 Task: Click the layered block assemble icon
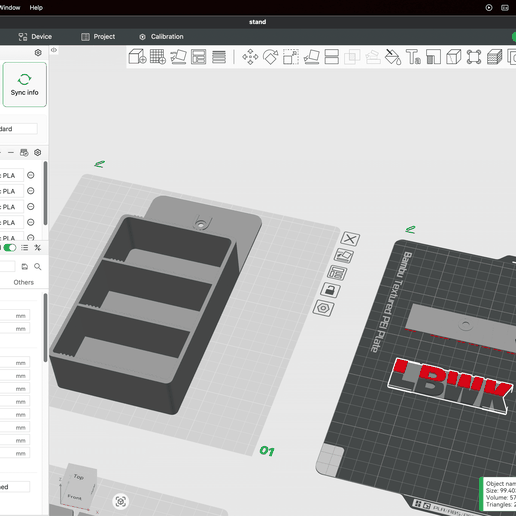tap(494, 57)
